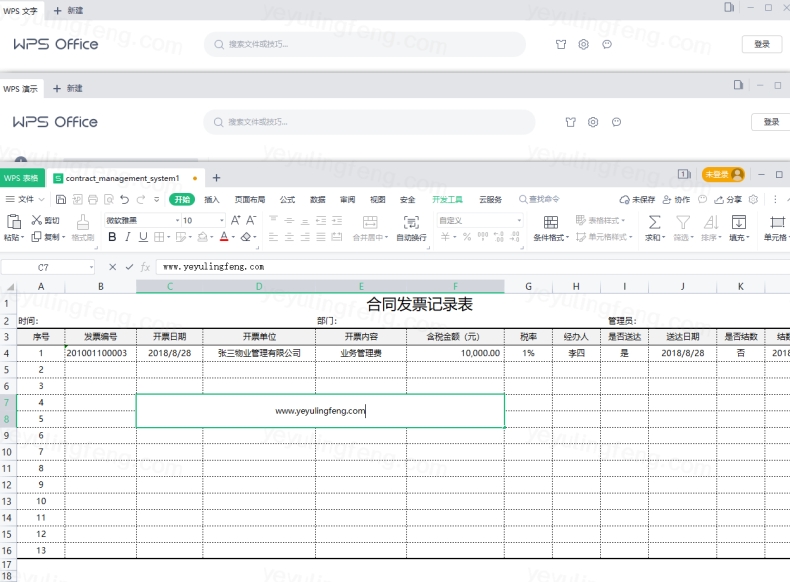This screenshot has width=790, height=582.
Task: Click the settings gear beside 分享
Action: pos(753,200)
